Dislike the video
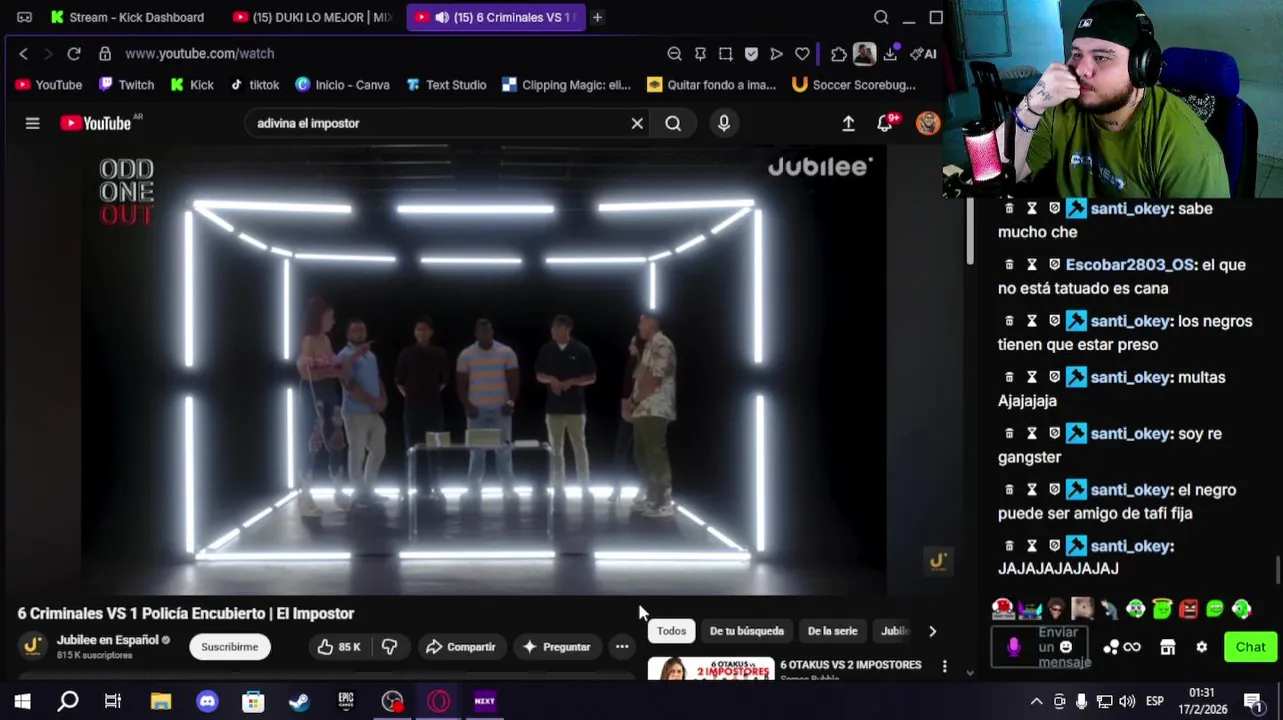The image size is (1283, 720). pyautogui.click(x=390, y=647)
